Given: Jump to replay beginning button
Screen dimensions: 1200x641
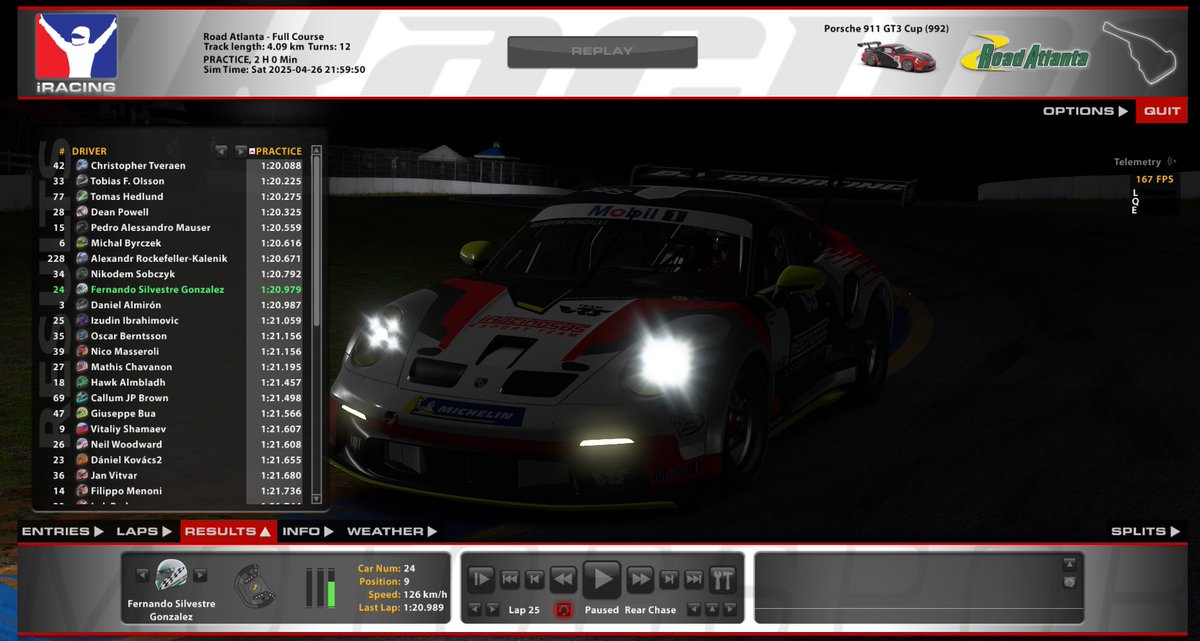Looking at the screenshot, I should point(509,578).
